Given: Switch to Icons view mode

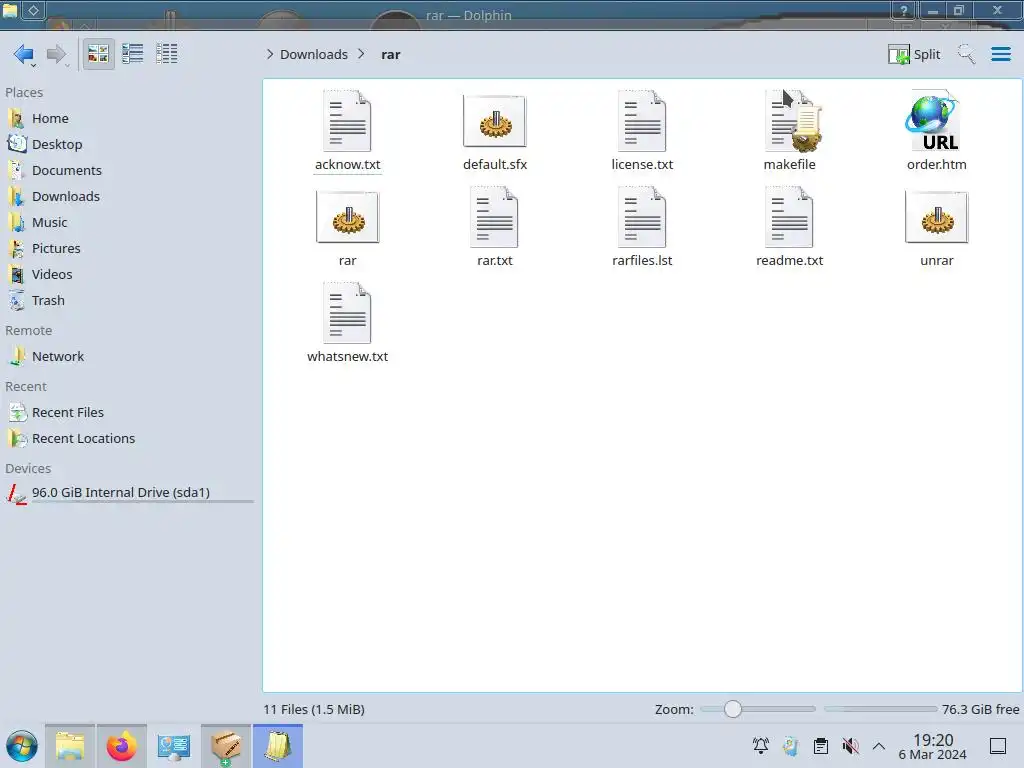Looking at the screenshot, I should pyautogui.click(x=98, y=54).
